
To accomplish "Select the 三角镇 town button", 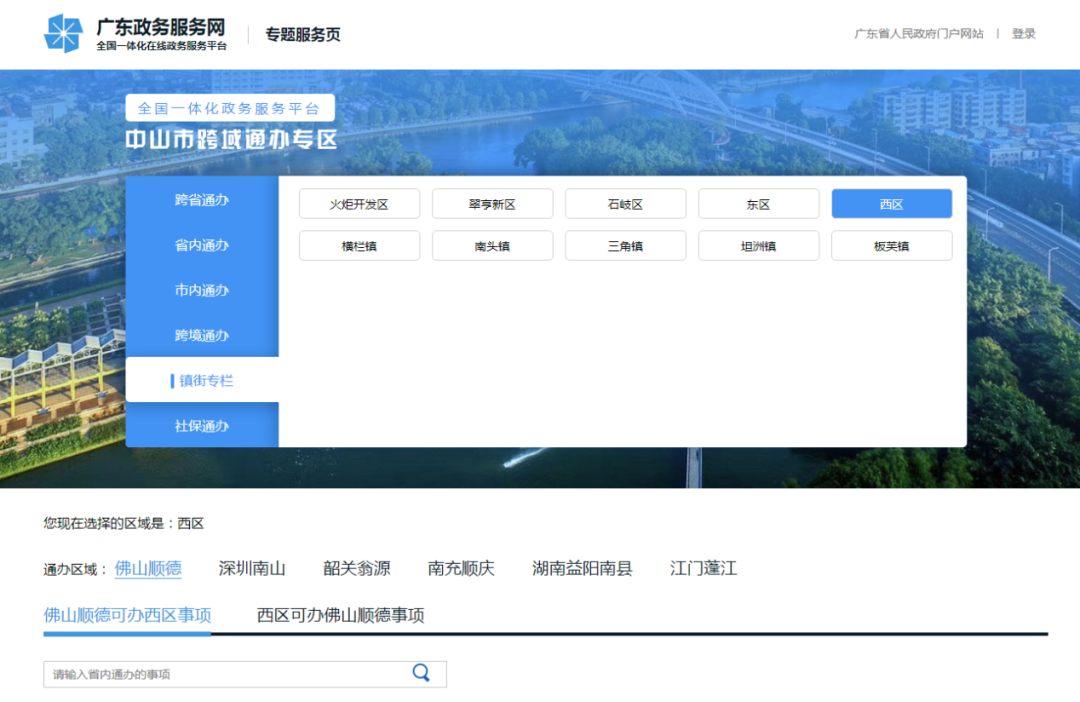I will [625, 245].
